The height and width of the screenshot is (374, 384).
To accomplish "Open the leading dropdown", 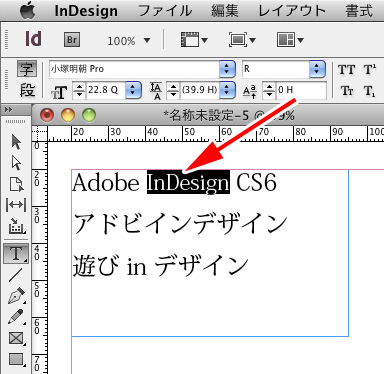I will pos(227,90).
